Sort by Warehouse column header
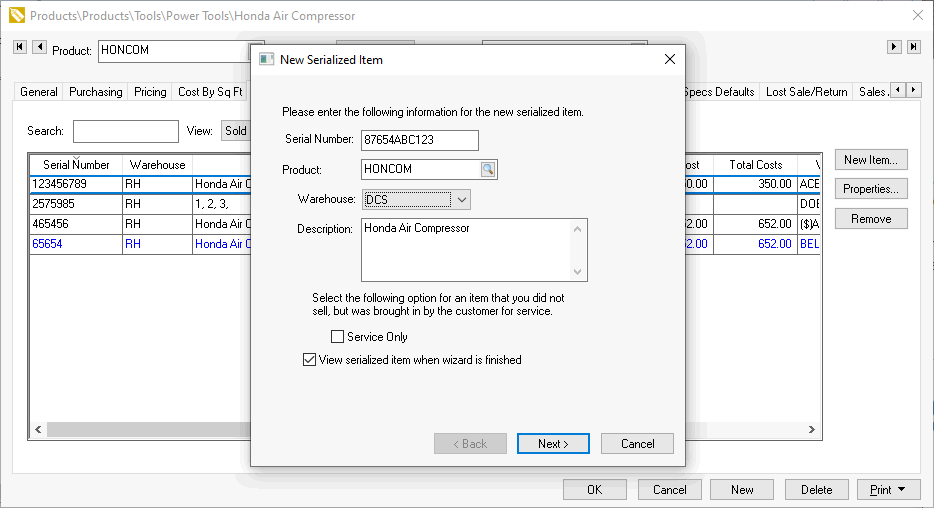Screen dimensions: 934x508 click(x=157, y=165)
